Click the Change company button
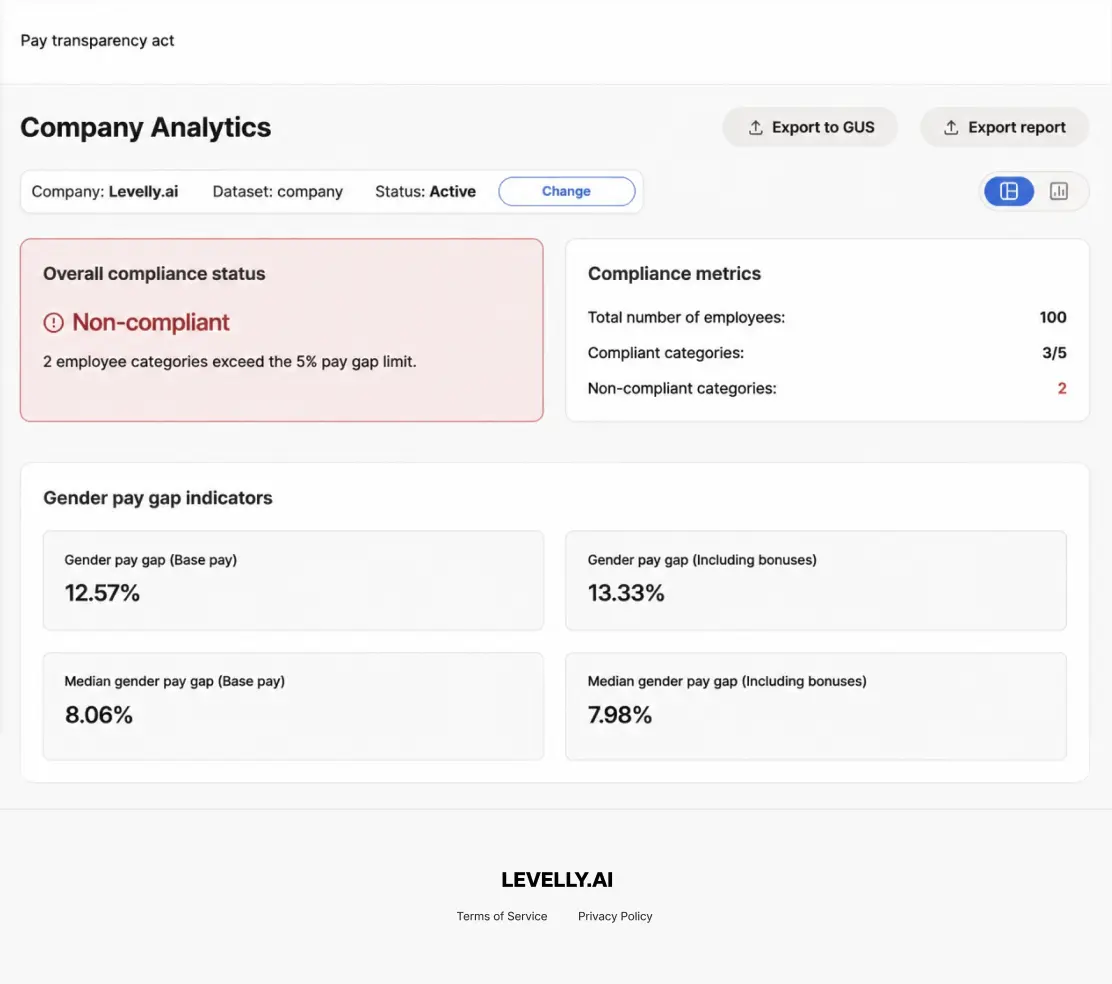The width and height of the screenshot is (1112, 984). click(x=567, y=191)
